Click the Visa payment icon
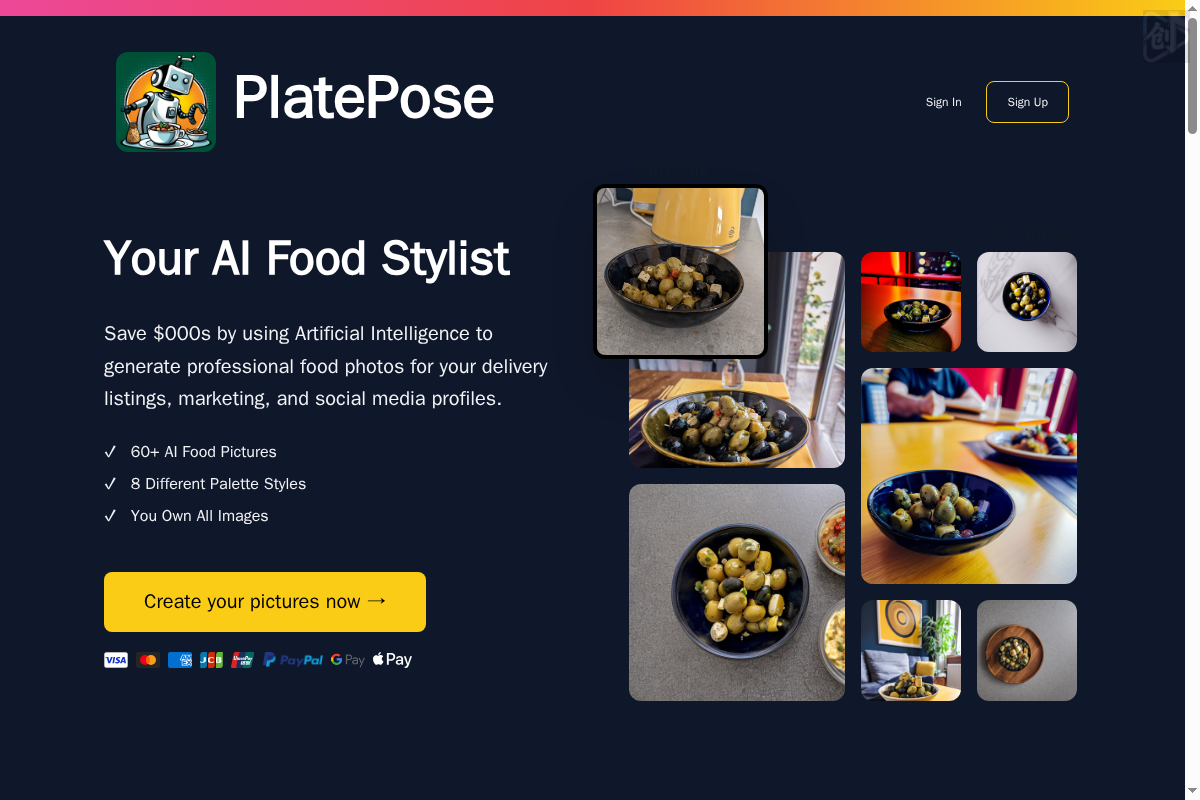 pyautogui.click(x=116, y=660)
